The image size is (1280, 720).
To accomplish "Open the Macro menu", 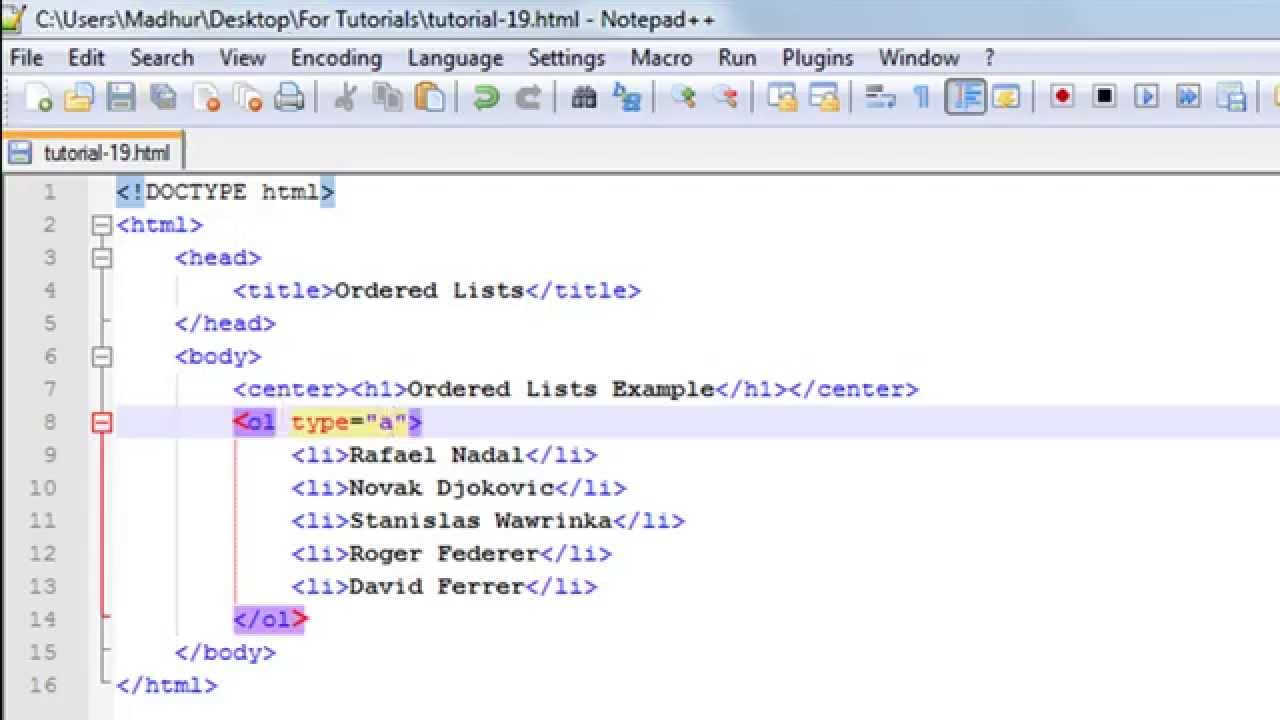I will tap(661, 58).
